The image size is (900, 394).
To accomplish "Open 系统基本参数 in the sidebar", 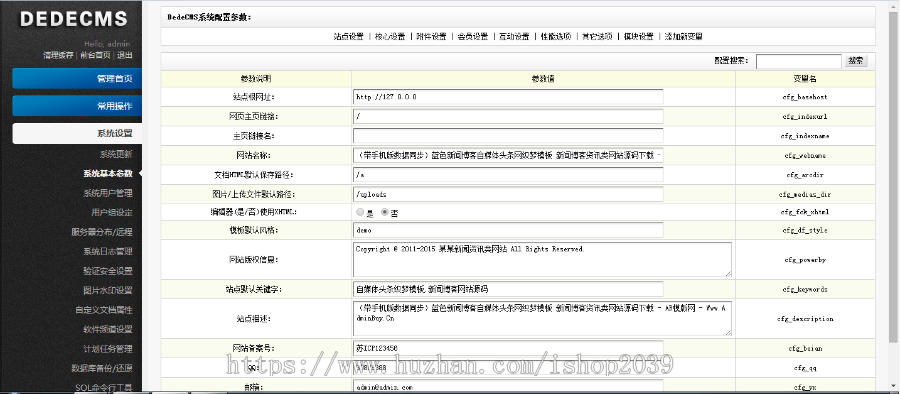I will (x=108, y=173).
